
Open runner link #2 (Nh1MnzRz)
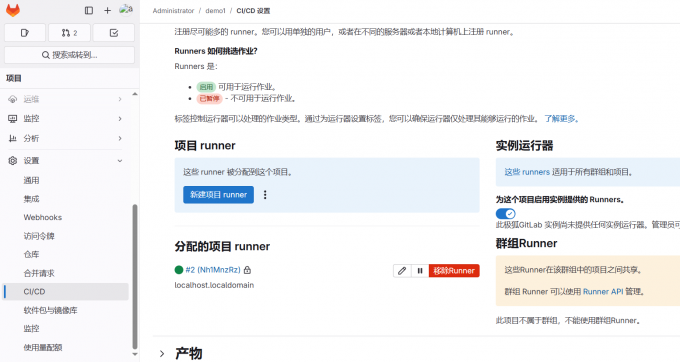[x=213, y=270]
